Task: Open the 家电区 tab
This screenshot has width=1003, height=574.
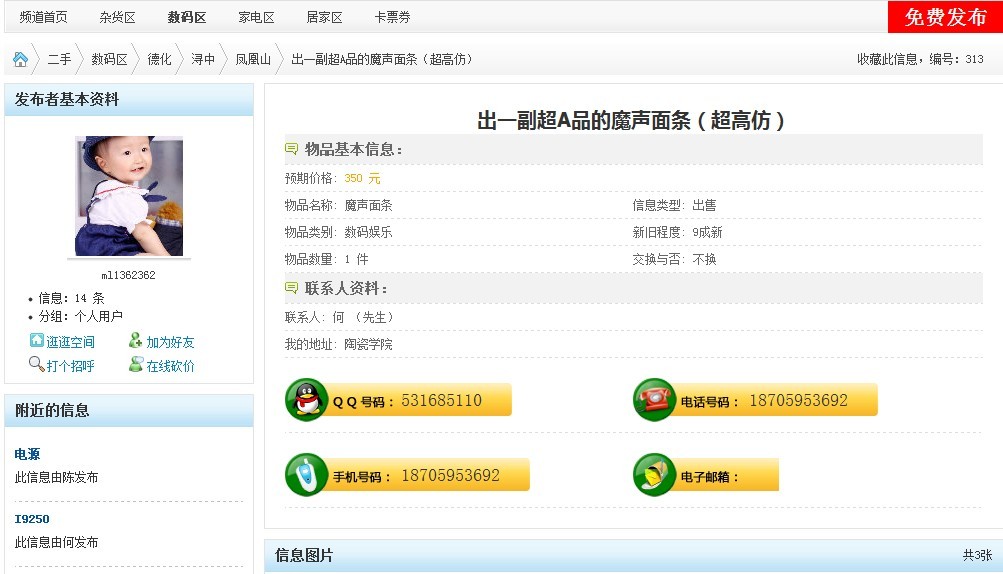Action: click(257, 17)
